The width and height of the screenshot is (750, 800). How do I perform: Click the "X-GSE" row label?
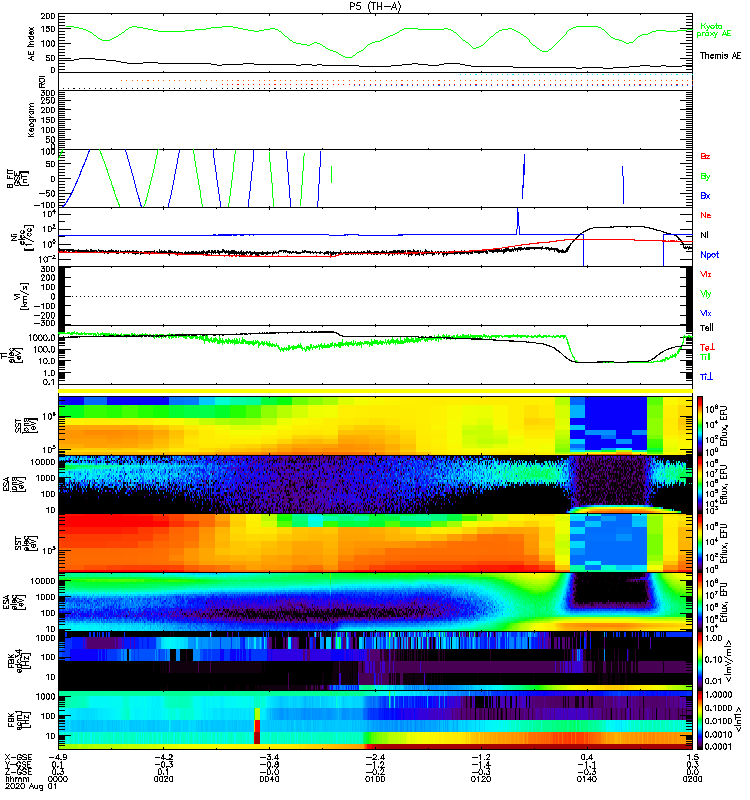point(18,758)
